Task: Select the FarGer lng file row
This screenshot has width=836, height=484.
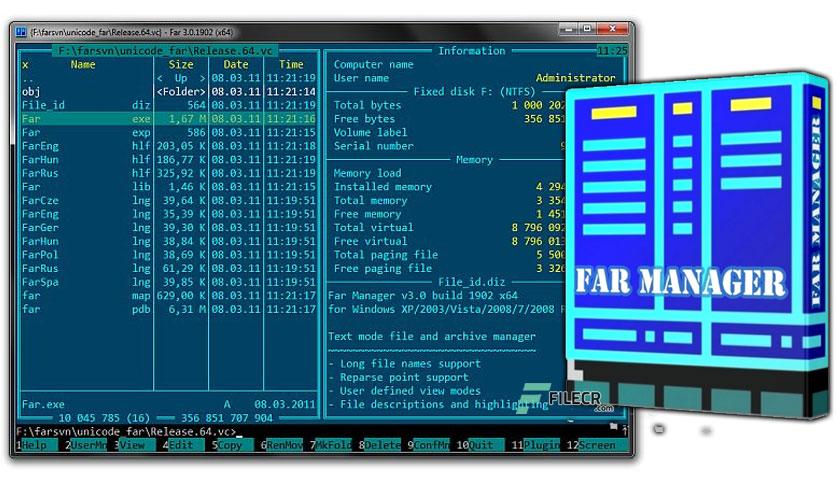Action: pyautogui.click(x=168, y=228)
